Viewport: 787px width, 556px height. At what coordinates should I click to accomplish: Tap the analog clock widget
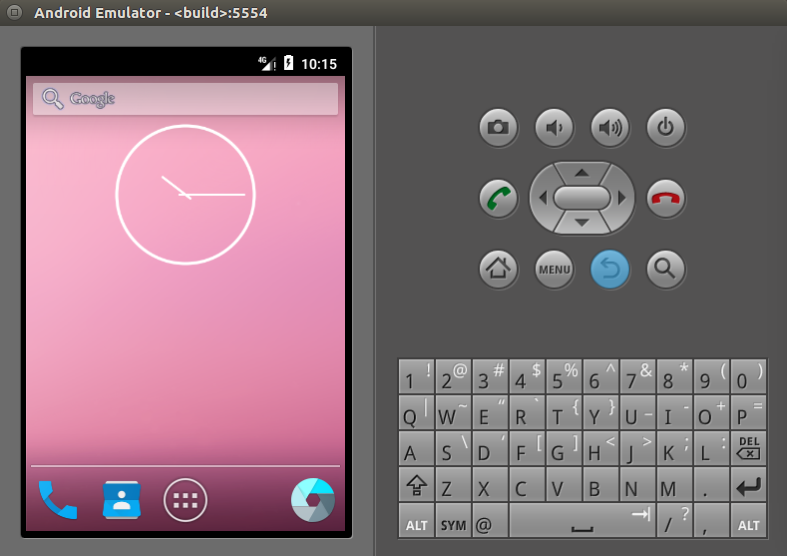coord(185,194)
